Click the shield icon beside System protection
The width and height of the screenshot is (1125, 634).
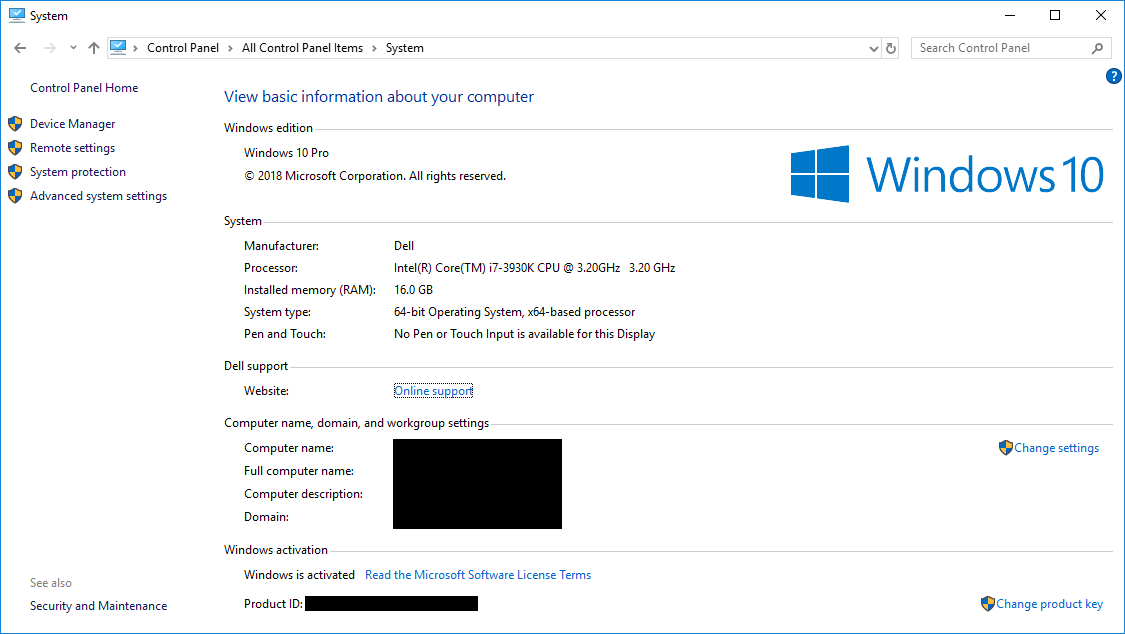[x=15, y=172]
